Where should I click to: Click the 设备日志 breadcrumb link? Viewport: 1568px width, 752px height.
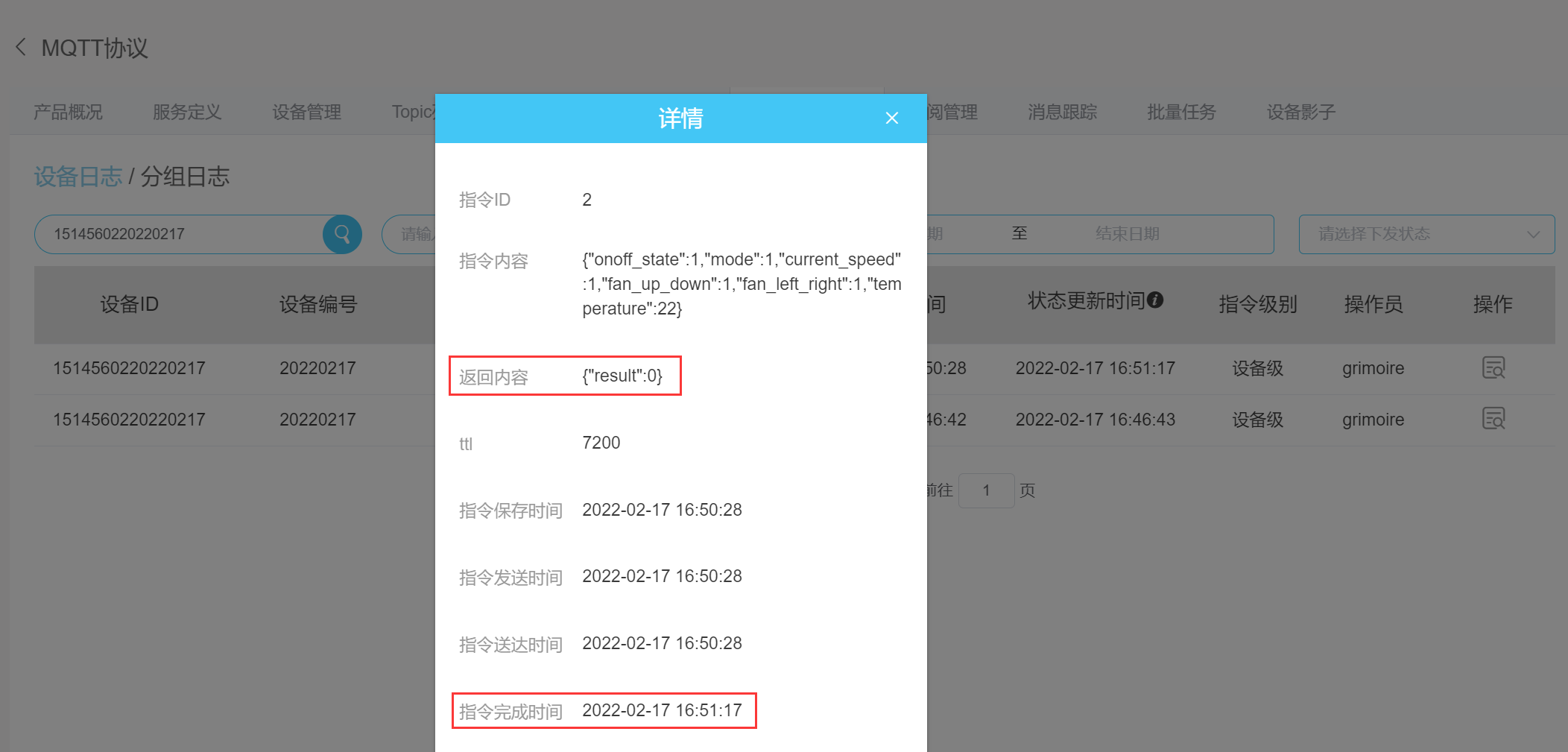pos(78,177)
